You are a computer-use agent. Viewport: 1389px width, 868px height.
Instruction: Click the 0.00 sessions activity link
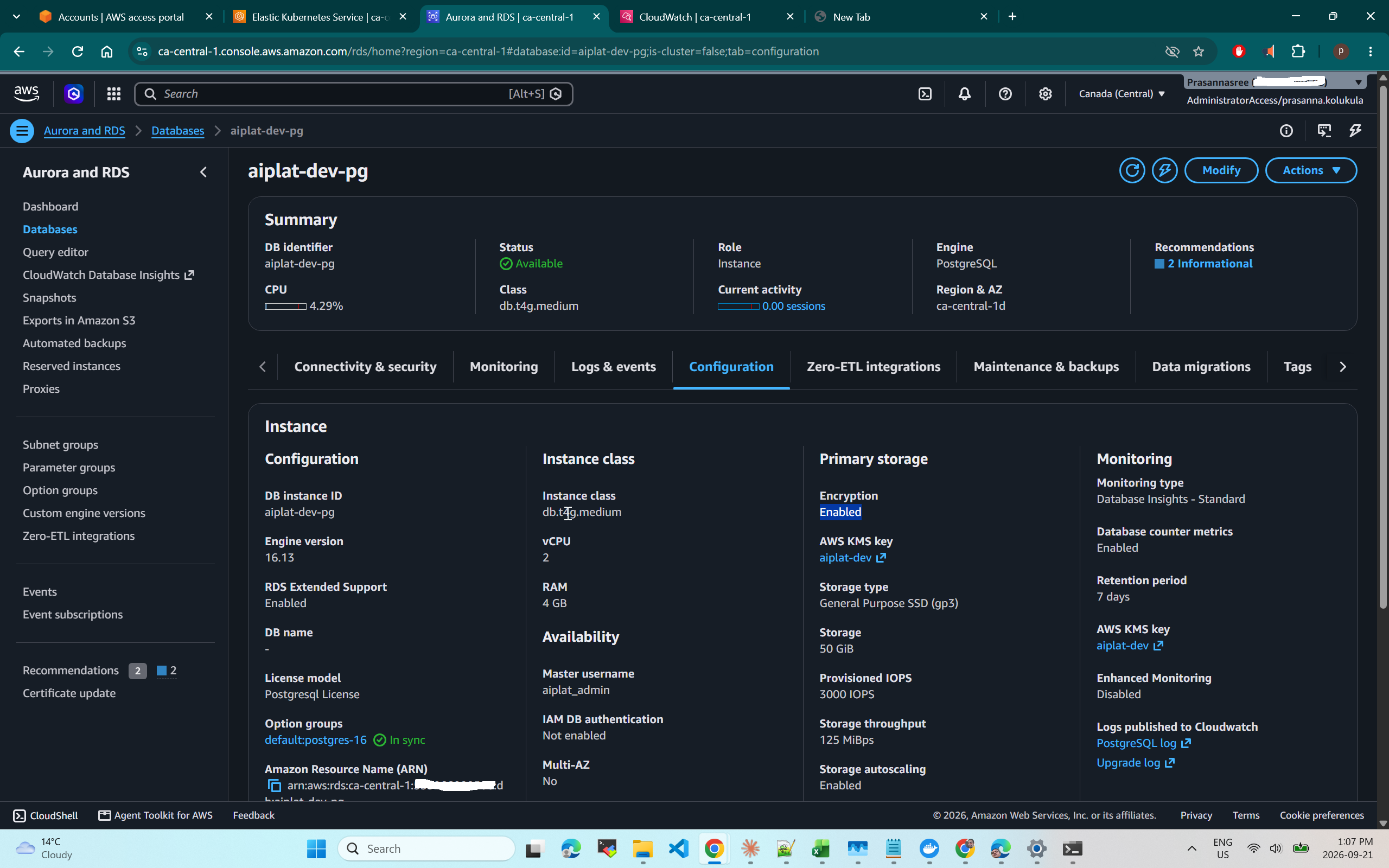(x=793, y=307)
